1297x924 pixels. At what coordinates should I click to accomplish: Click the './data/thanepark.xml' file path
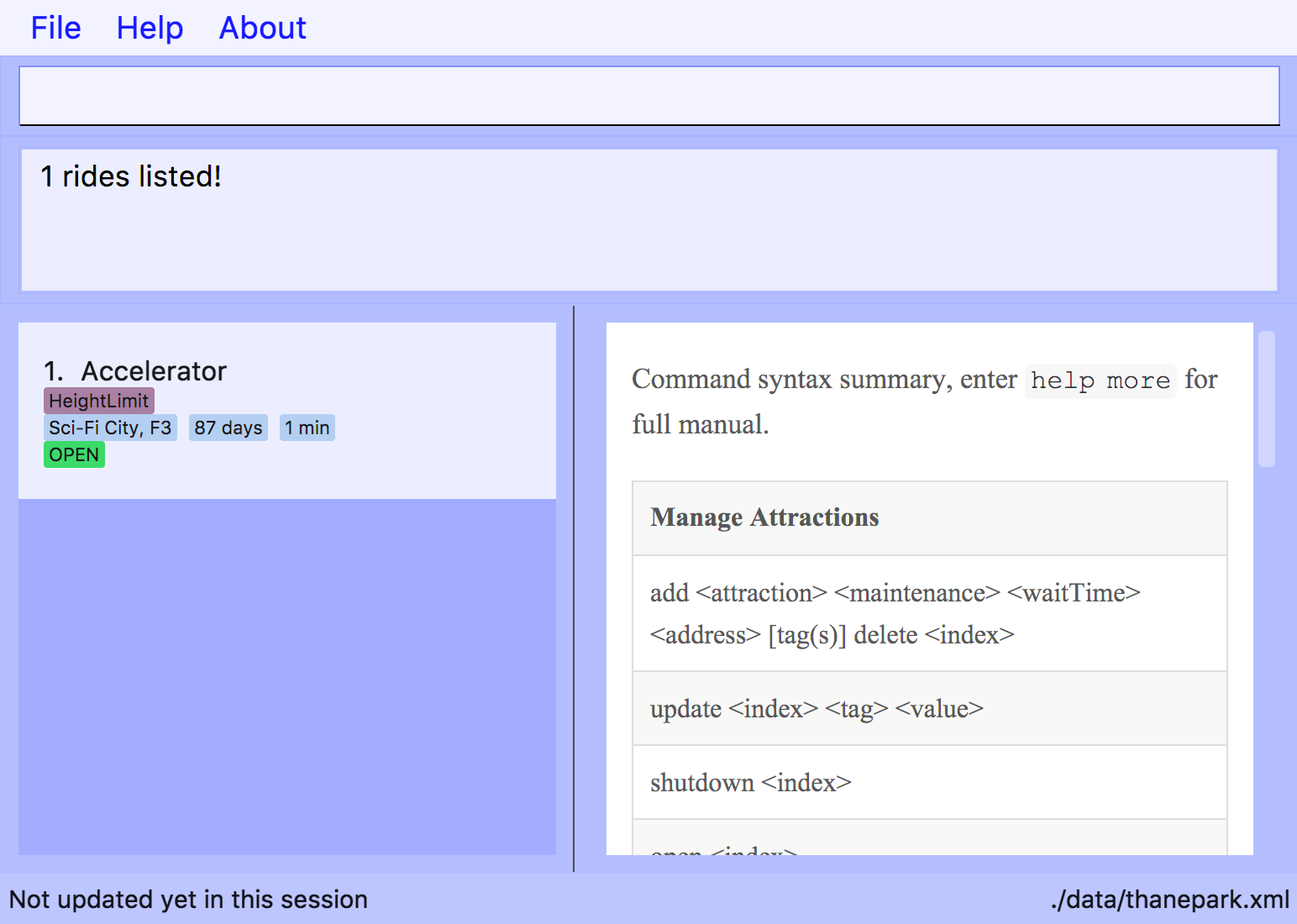pos(1169,900)
